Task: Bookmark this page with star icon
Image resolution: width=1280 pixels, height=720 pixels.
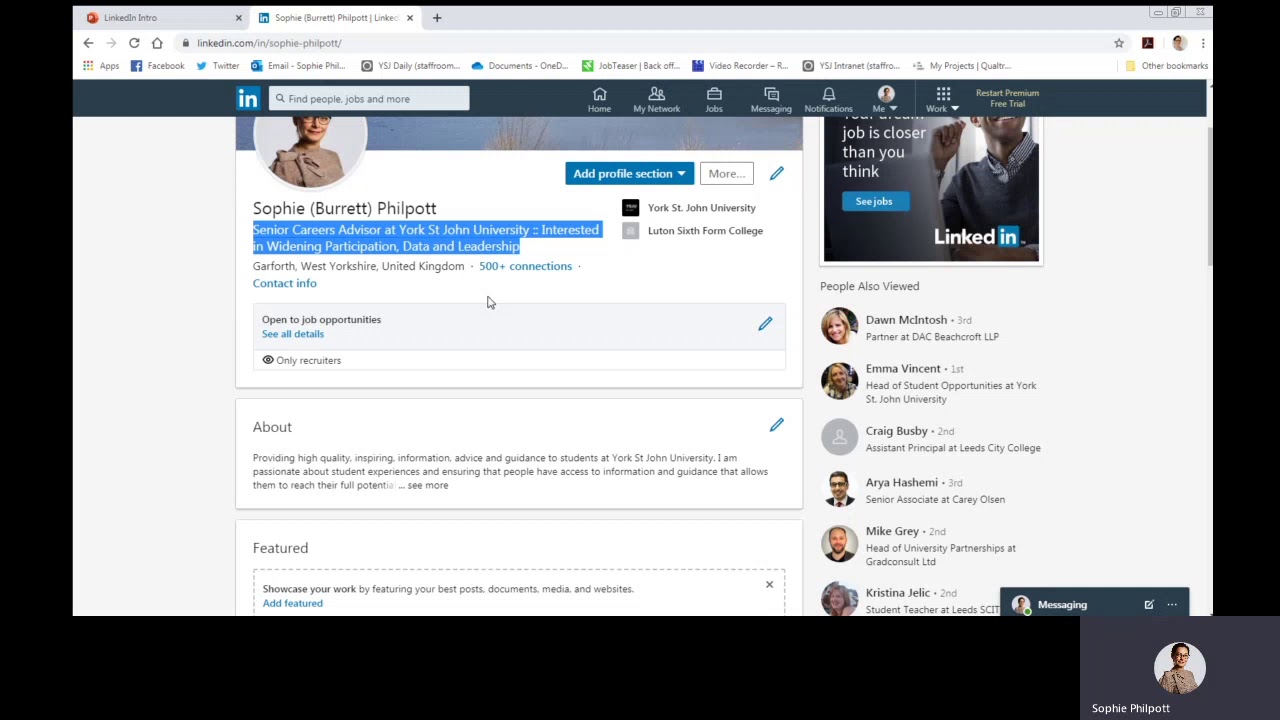Action: click(1119, 43)
